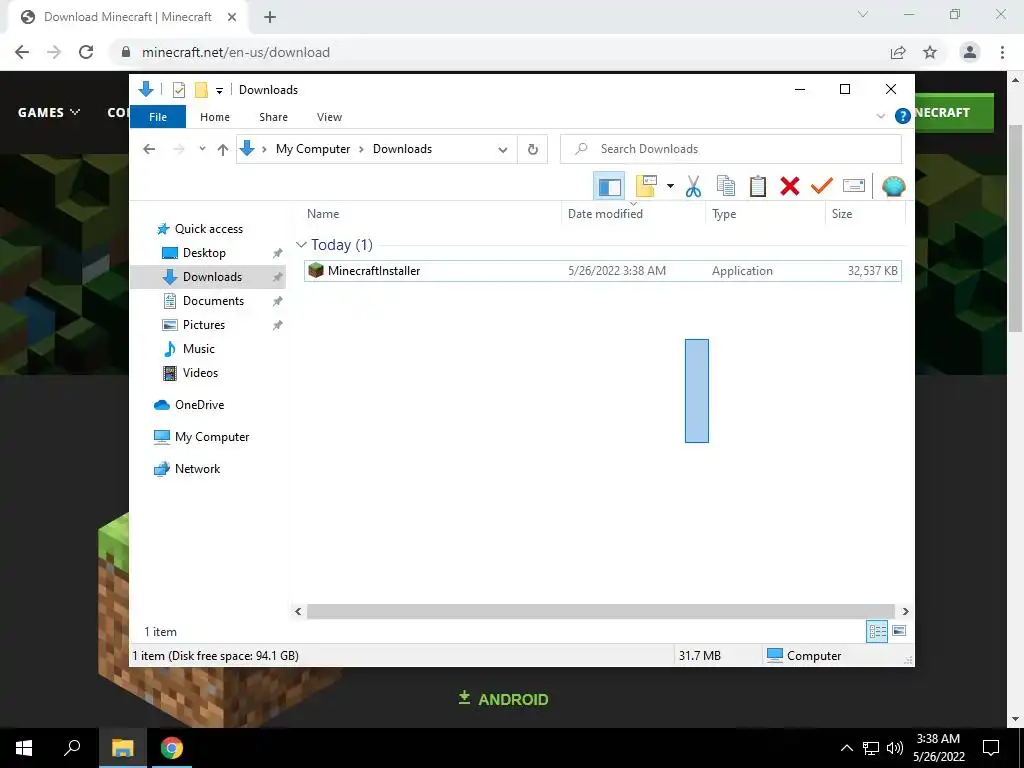
Task: Click the quick access Properties checkmark icon in title bar
Action: [178, 90]
